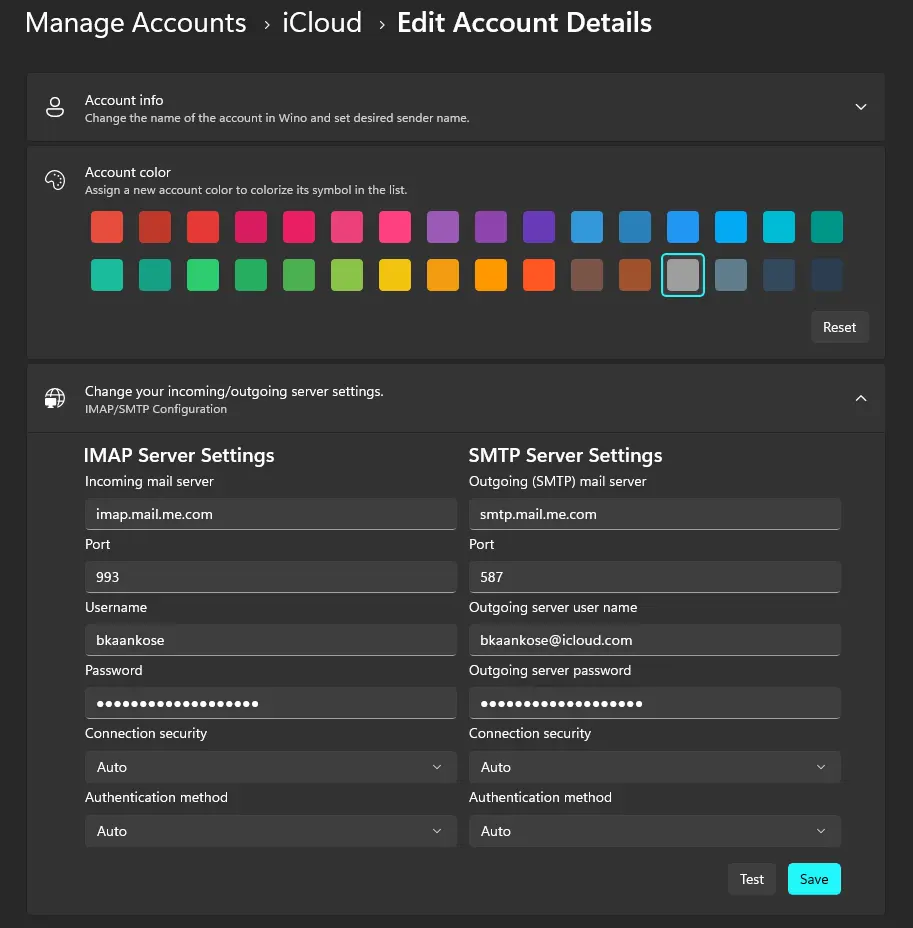Test the server connection settings
Viewport: 913px width, 928px height.
click(x=751, y=879)
